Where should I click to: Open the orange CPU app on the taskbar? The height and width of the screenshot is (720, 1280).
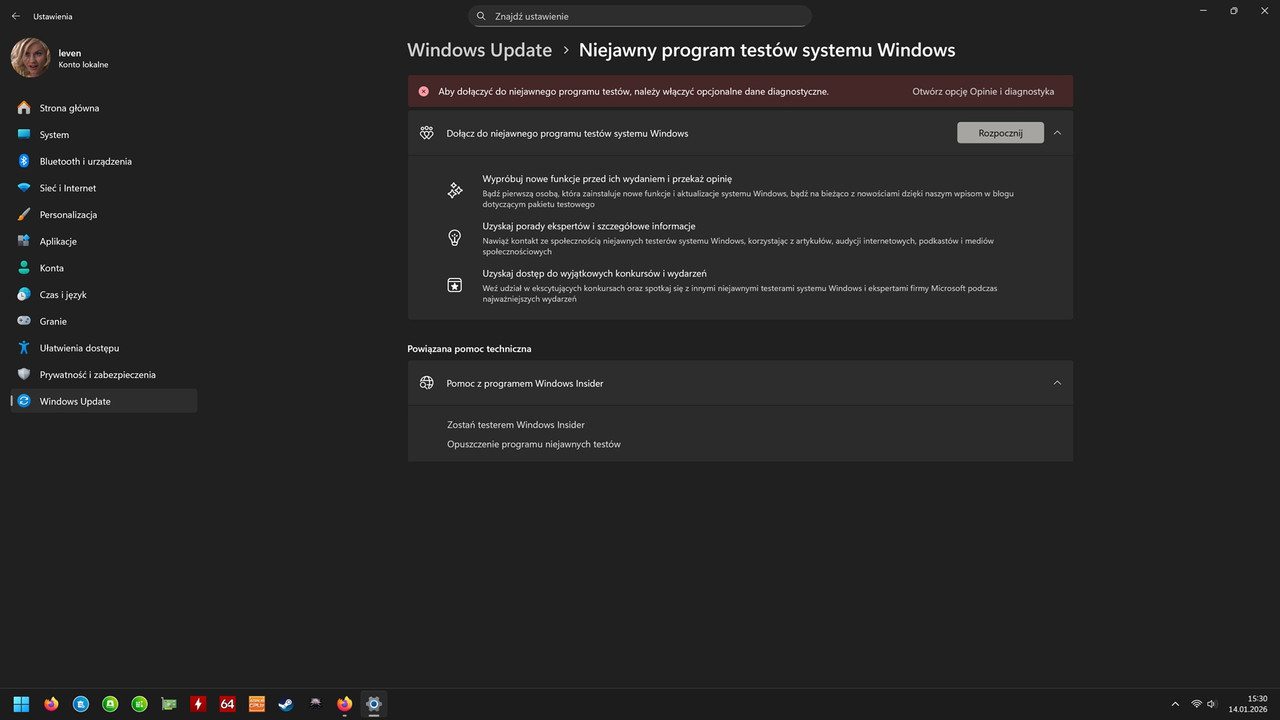(x=257, y=704)
